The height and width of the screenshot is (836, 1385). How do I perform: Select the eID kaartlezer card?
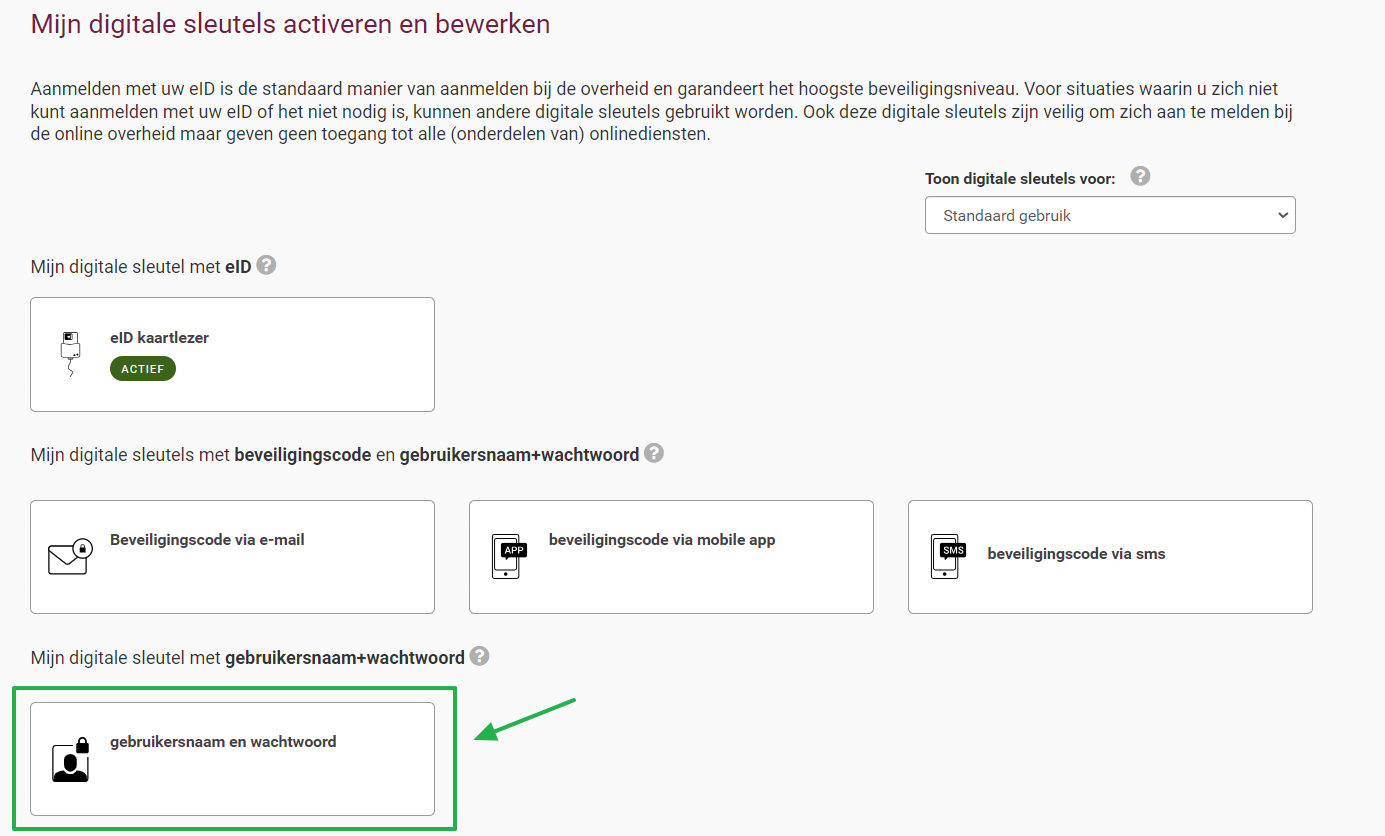232,354
